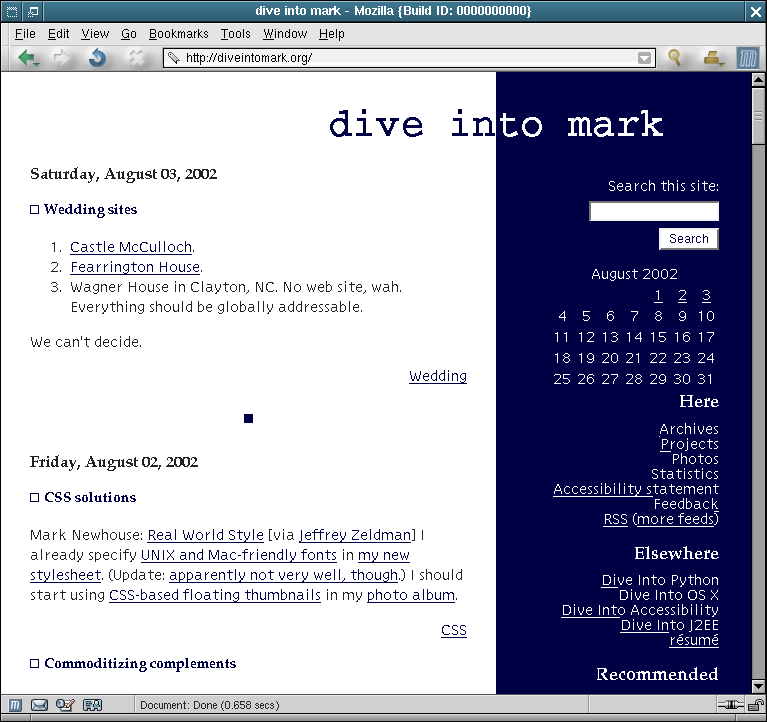Open the Dive Into J2EE link
Image resolution: width=767 pixels, height=722 pixels.
[x=670, y=625]
